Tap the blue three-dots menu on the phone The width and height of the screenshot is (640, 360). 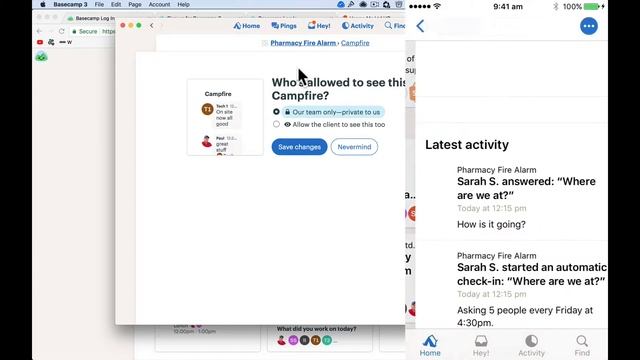[x=589, y=26]
